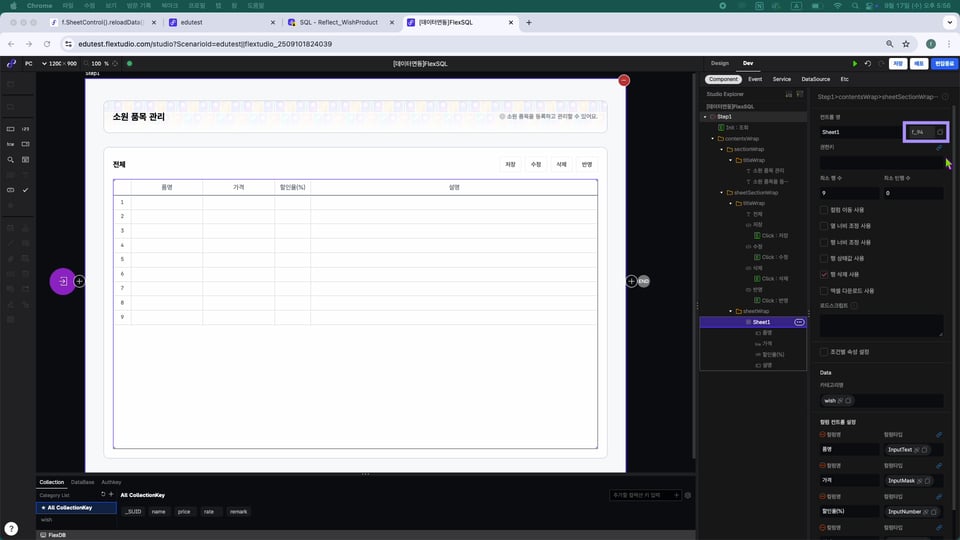Image resolution: width=960 pixels, height=540 pixels.
Task: Select the remark collection key chip
Action: (x=239, y=512)
